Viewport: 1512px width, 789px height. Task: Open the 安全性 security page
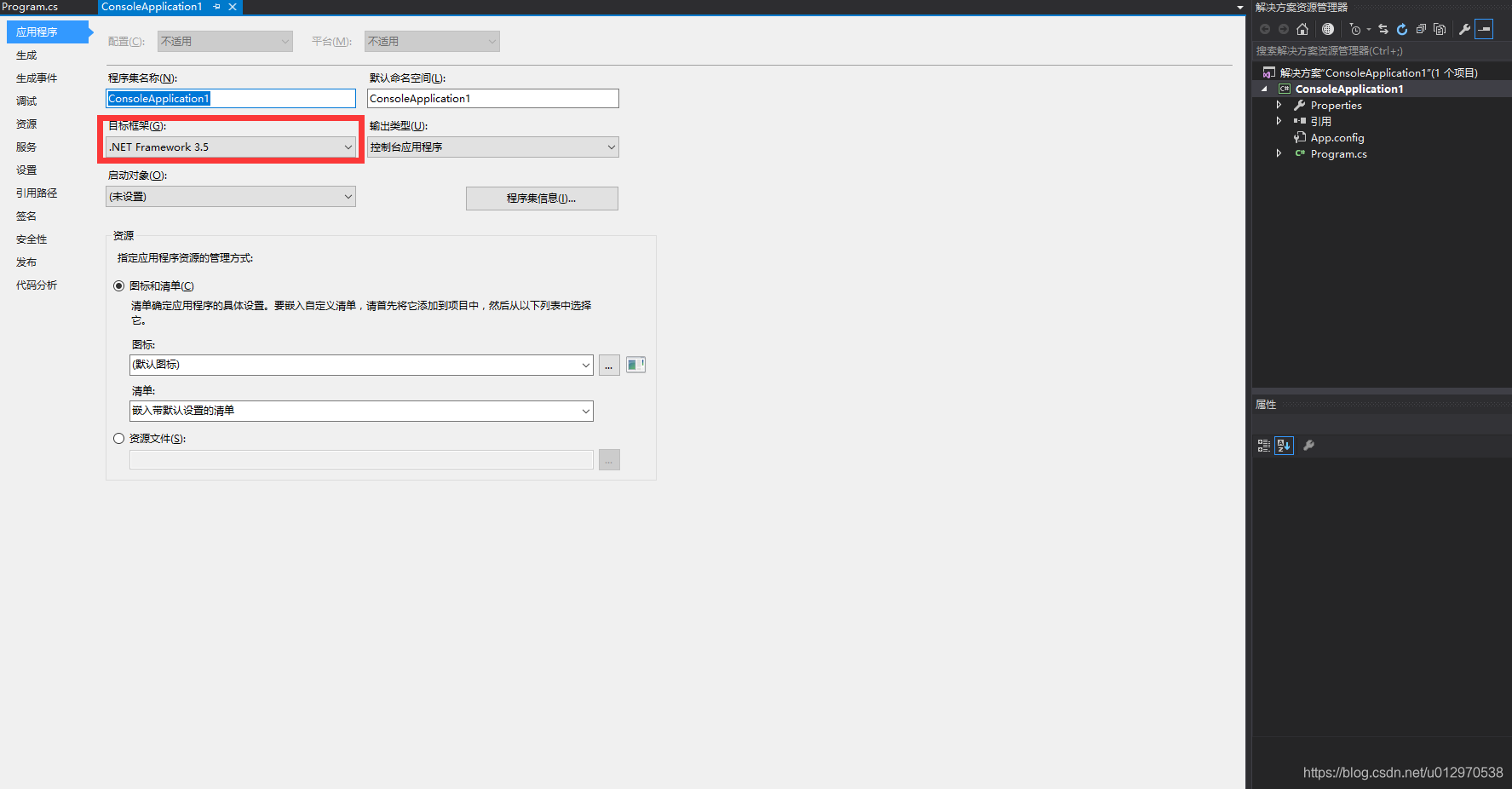(32, 239)
